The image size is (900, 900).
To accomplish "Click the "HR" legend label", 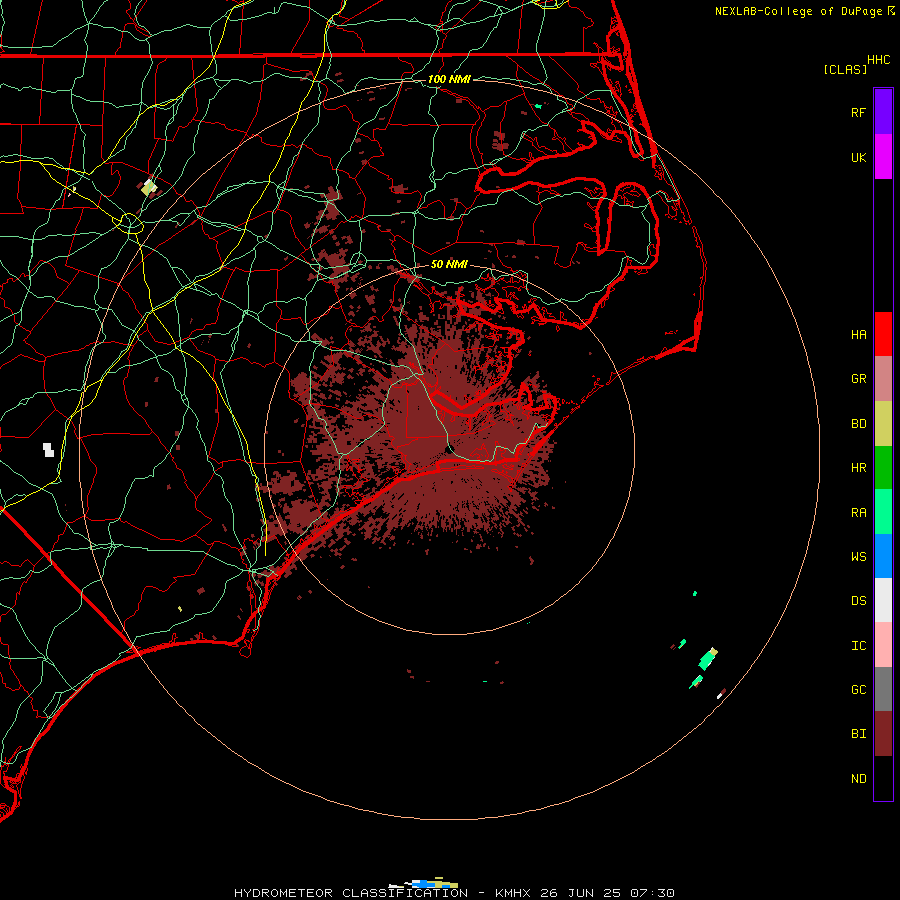I will point(858,468).
